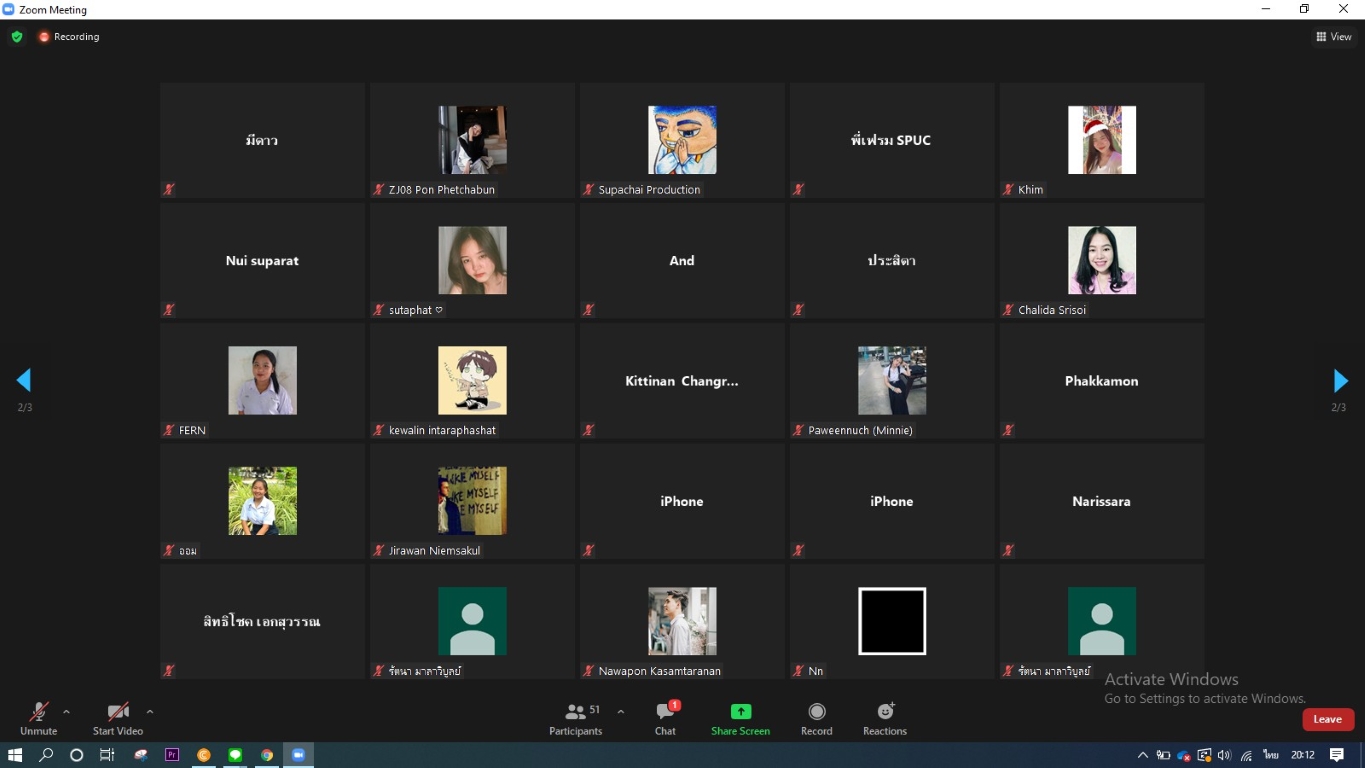Click the tile labeled And
The width and height of the screenshot is (1365, 768).
(x=682, y=260)
